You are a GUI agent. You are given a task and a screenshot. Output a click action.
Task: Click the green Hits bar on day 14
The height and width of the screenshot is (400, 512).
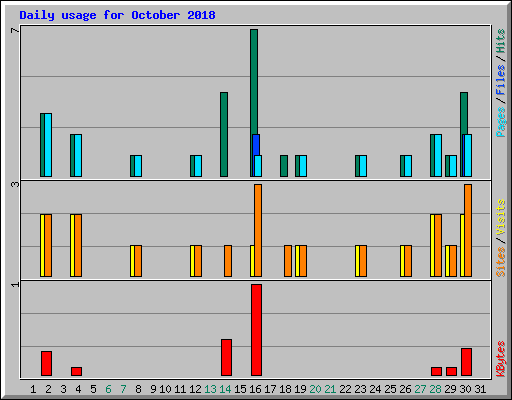[224, 134]
